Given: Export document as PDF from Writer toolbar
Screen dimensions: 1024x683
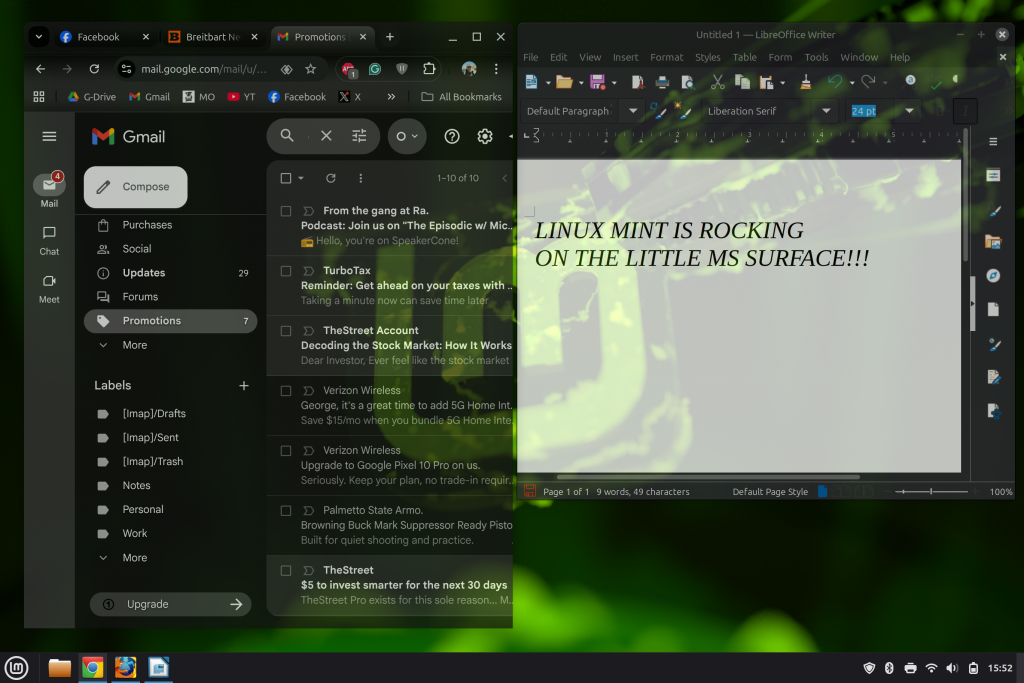Looking at the screenshot, I should [x=636, y=82].
